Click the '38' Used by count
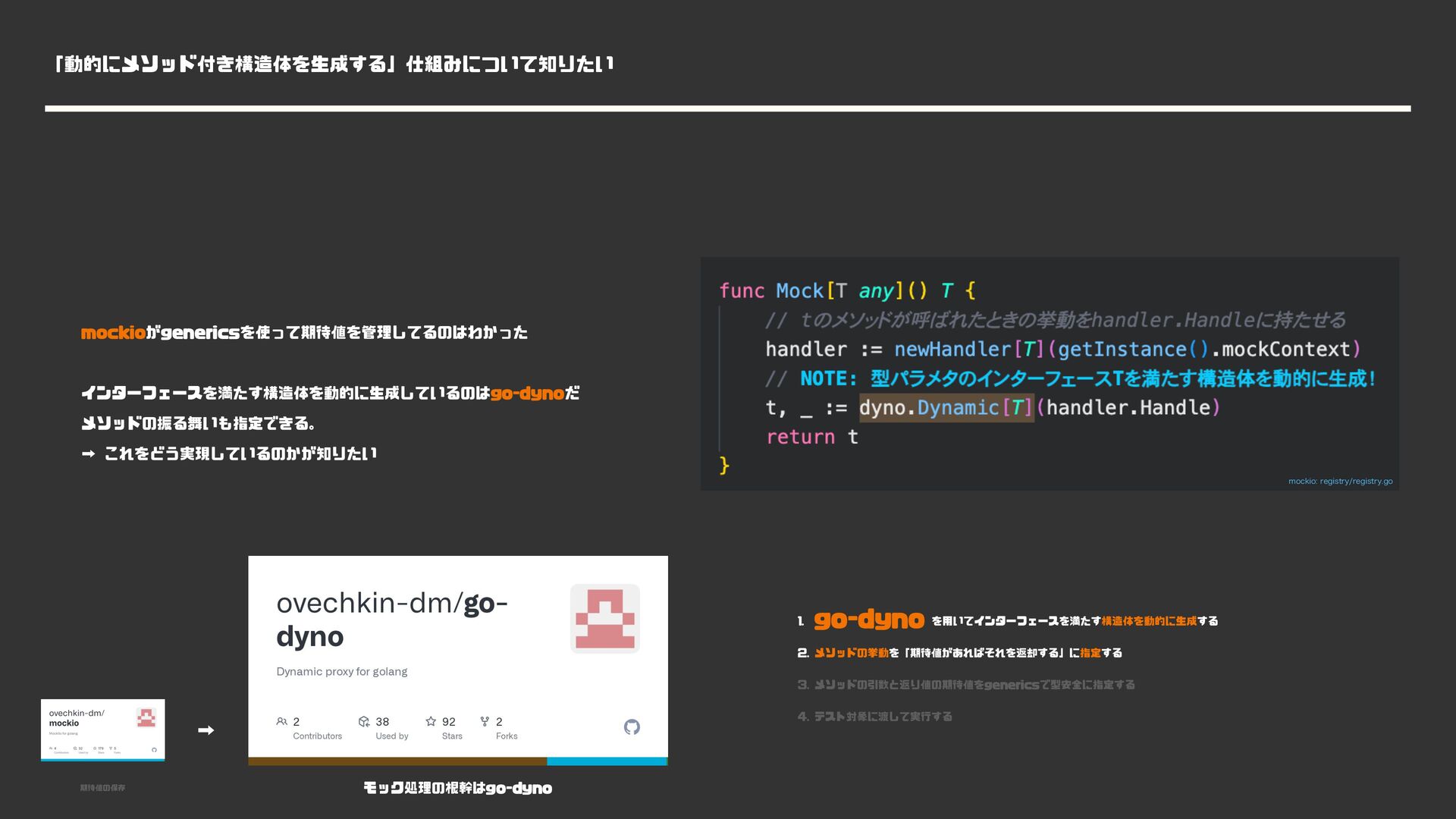1456x819 pixels. tap(382, 721)
